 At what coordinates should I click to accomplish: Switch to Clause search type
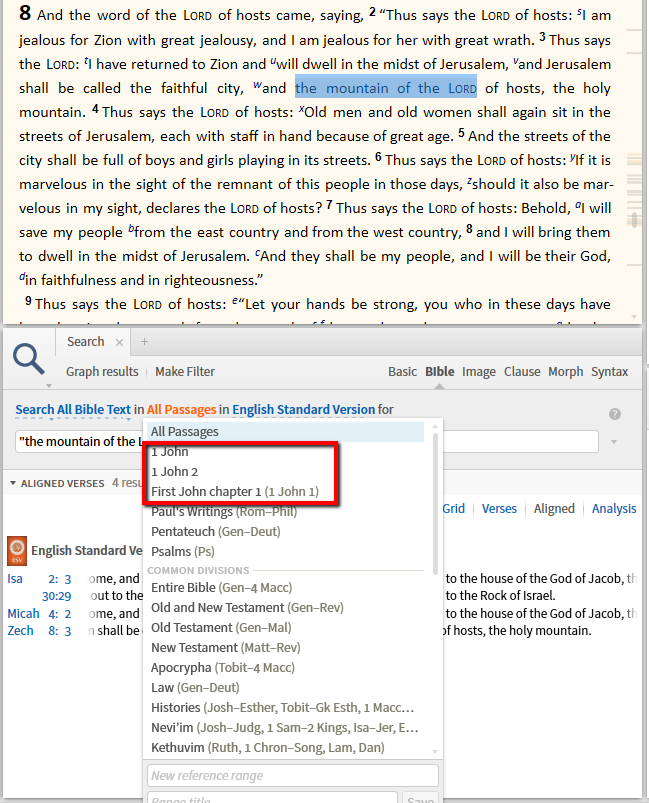point(522,372)
